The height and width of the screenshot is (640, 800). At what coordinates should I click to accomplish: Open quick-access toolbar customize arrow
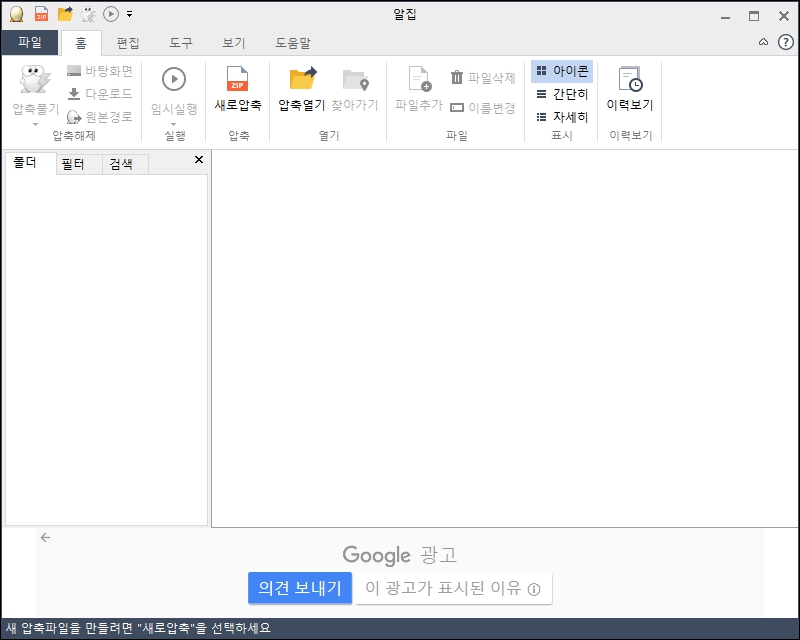[x=130, y=14]
